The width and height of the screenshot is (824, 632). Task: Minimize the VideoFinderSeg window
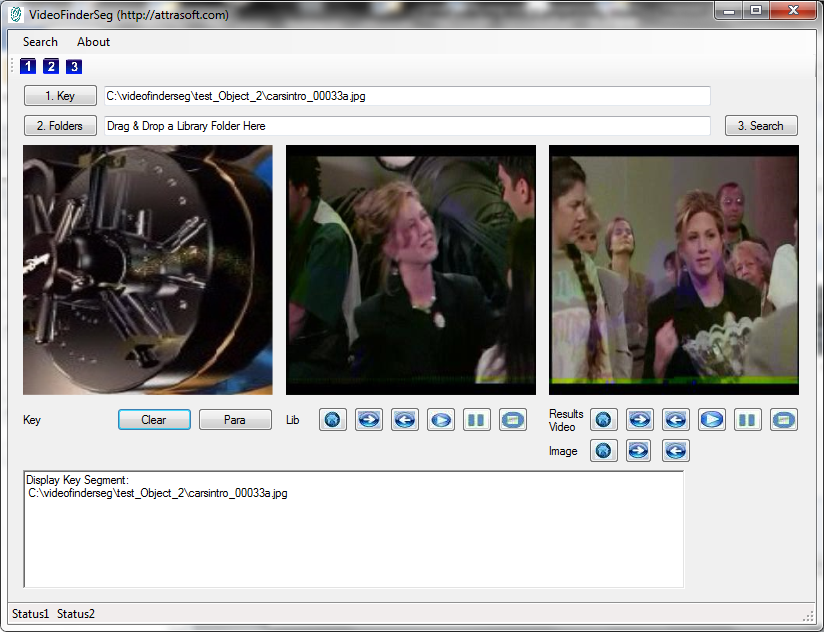coord(729,11)
